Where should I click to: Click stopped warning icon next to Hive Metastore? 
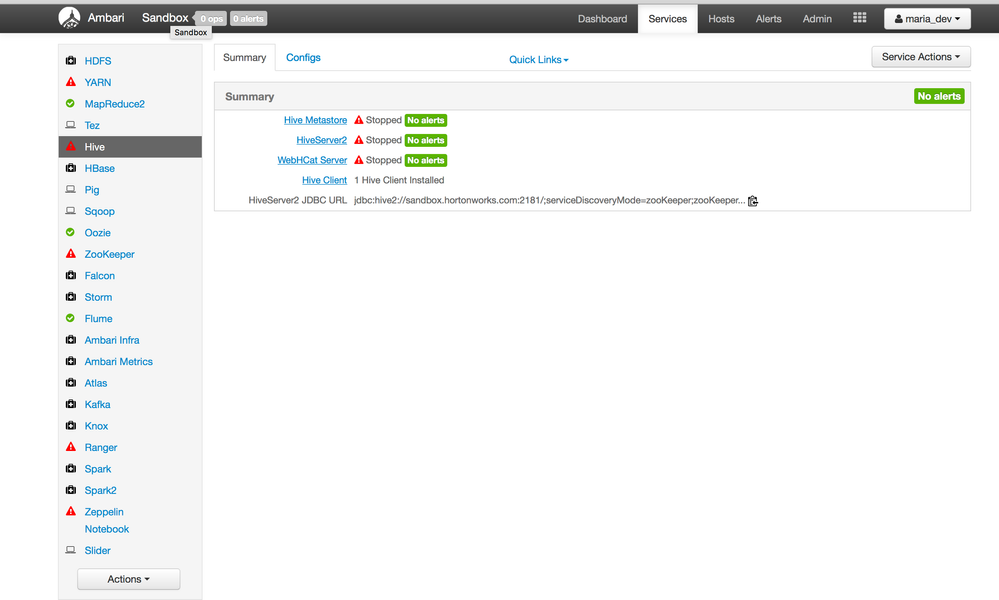point(359,120)
